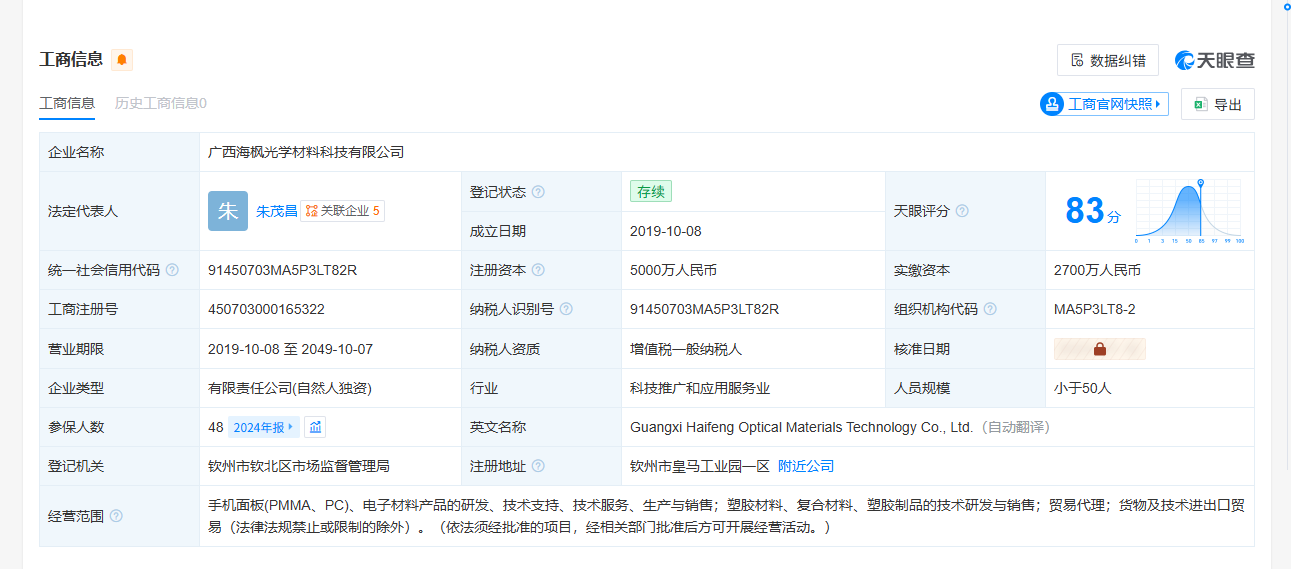Open 工商官网快照 snapshot dropdown

coord(1104,104)
